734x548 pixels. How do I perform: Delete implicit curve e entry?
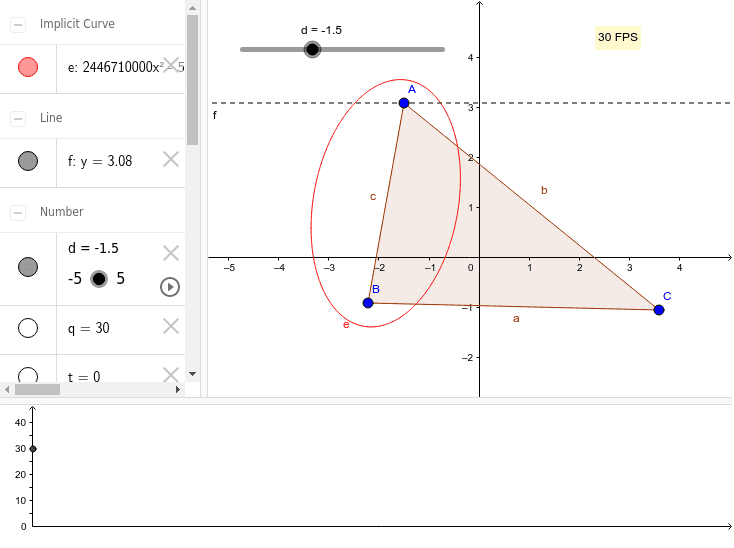pos(171,65)
